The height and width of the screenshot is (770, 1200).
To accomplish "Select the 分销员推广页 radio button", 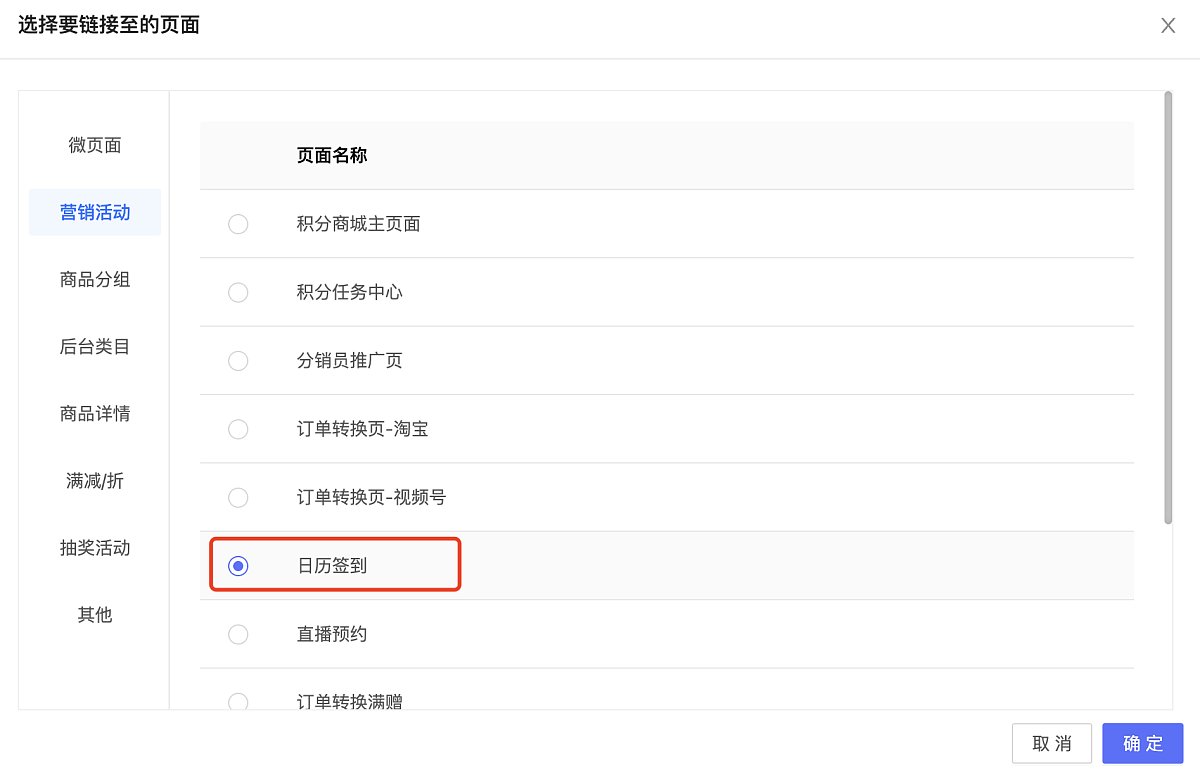I will (238, 360).
